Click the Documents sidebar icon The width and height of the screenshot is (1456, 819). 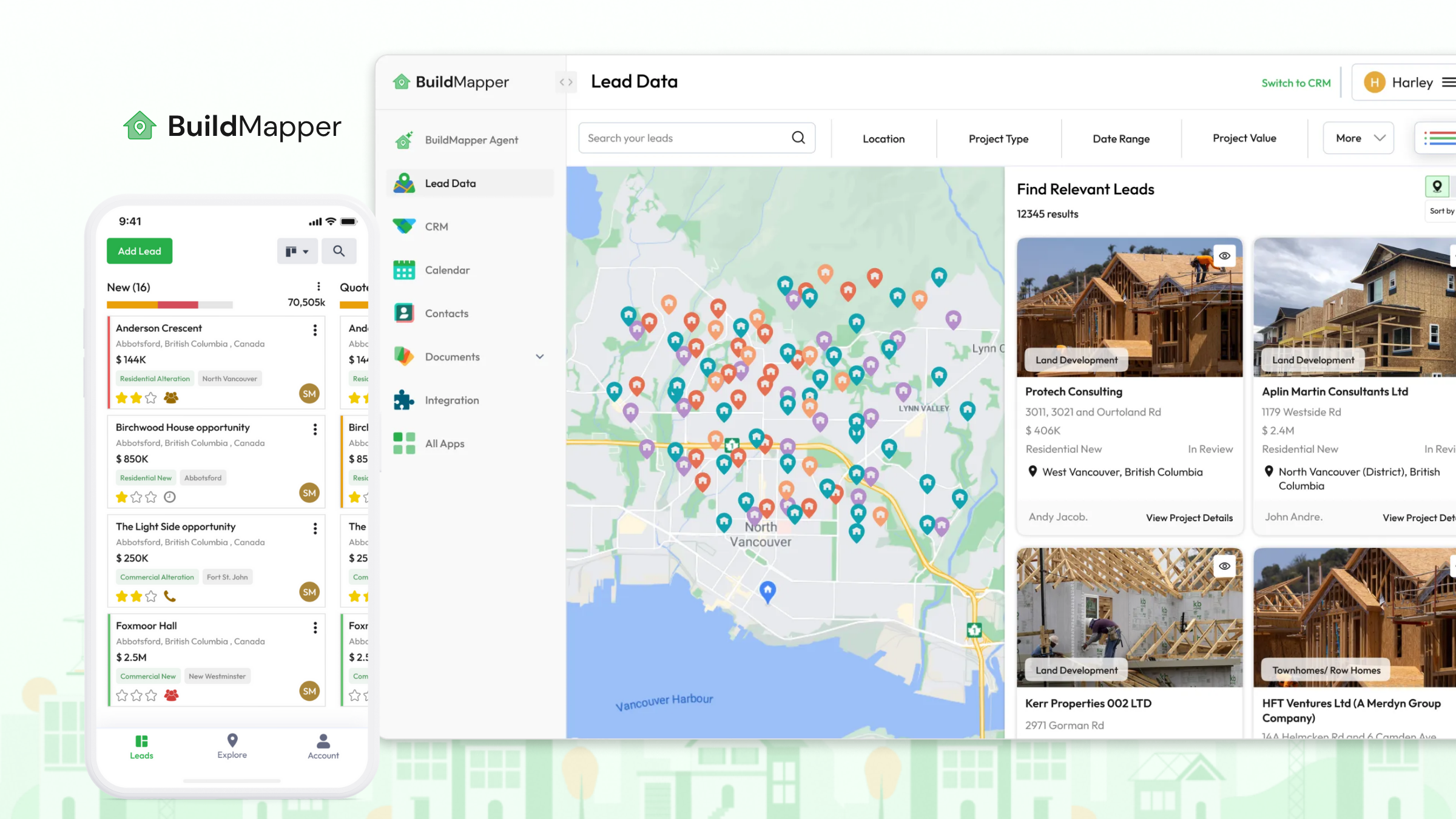404,356
